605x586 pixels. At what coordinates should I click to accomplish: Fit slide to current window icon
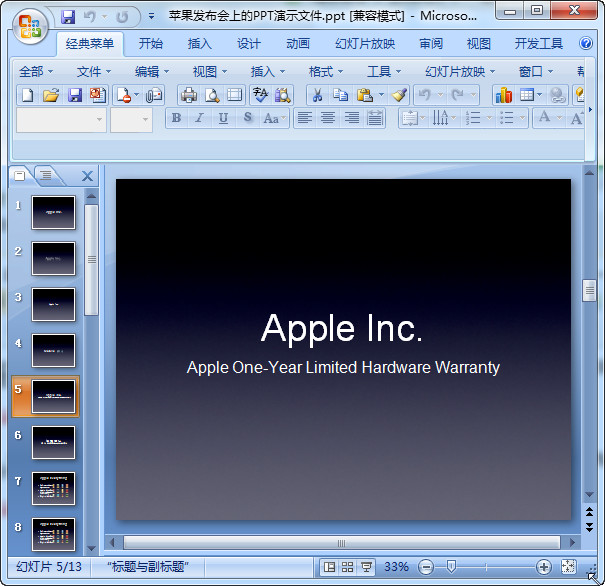[568, 567]
